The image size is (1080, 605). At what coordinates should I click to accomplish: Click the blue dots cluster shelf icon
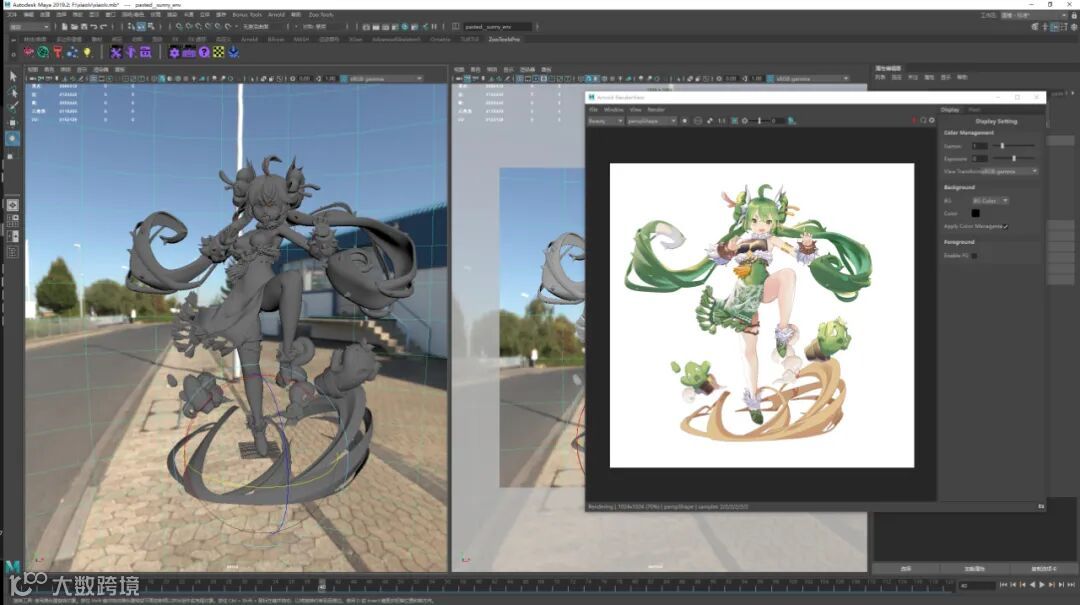[72, 52]
